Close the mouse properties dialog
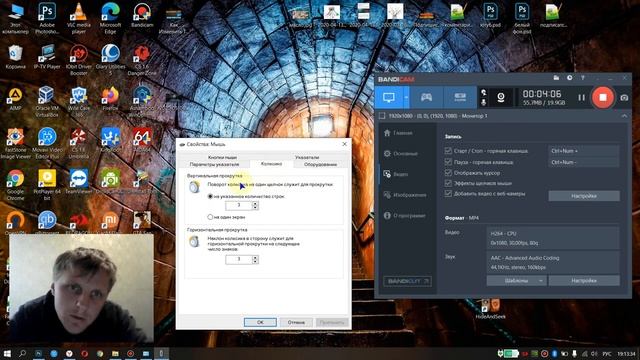Viewport: 640px width, 360px height. coord(344,144)
